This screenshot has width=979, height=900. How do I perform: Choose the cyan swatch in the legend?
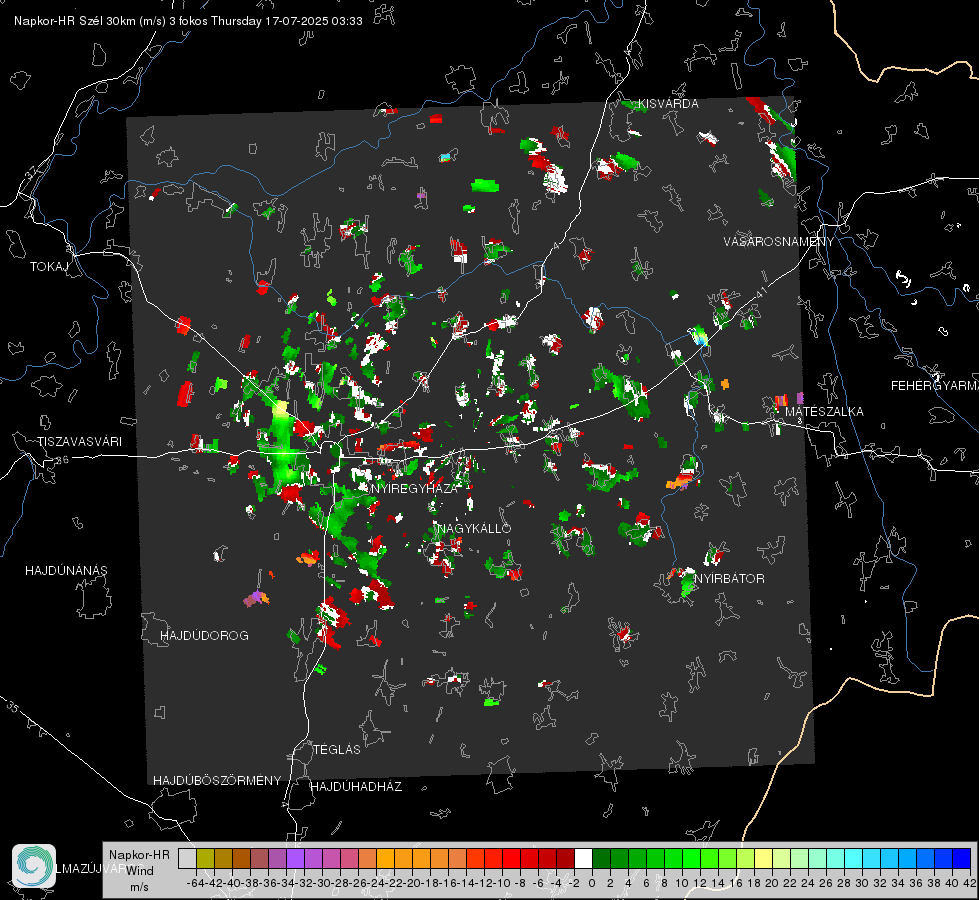tap(854, 858)
